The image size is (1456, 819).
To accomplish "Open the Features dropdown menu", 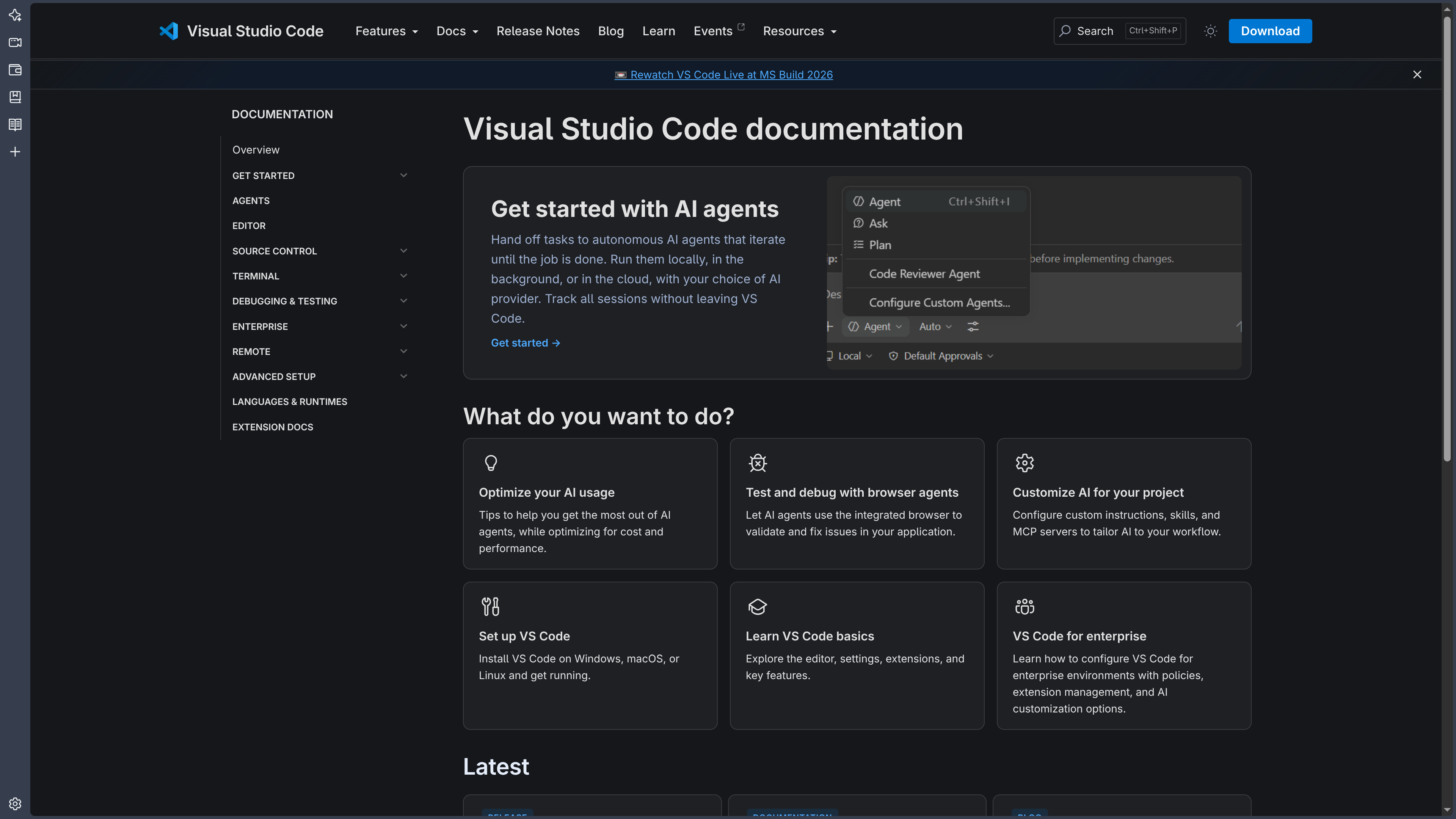I will tap(387, 31).
